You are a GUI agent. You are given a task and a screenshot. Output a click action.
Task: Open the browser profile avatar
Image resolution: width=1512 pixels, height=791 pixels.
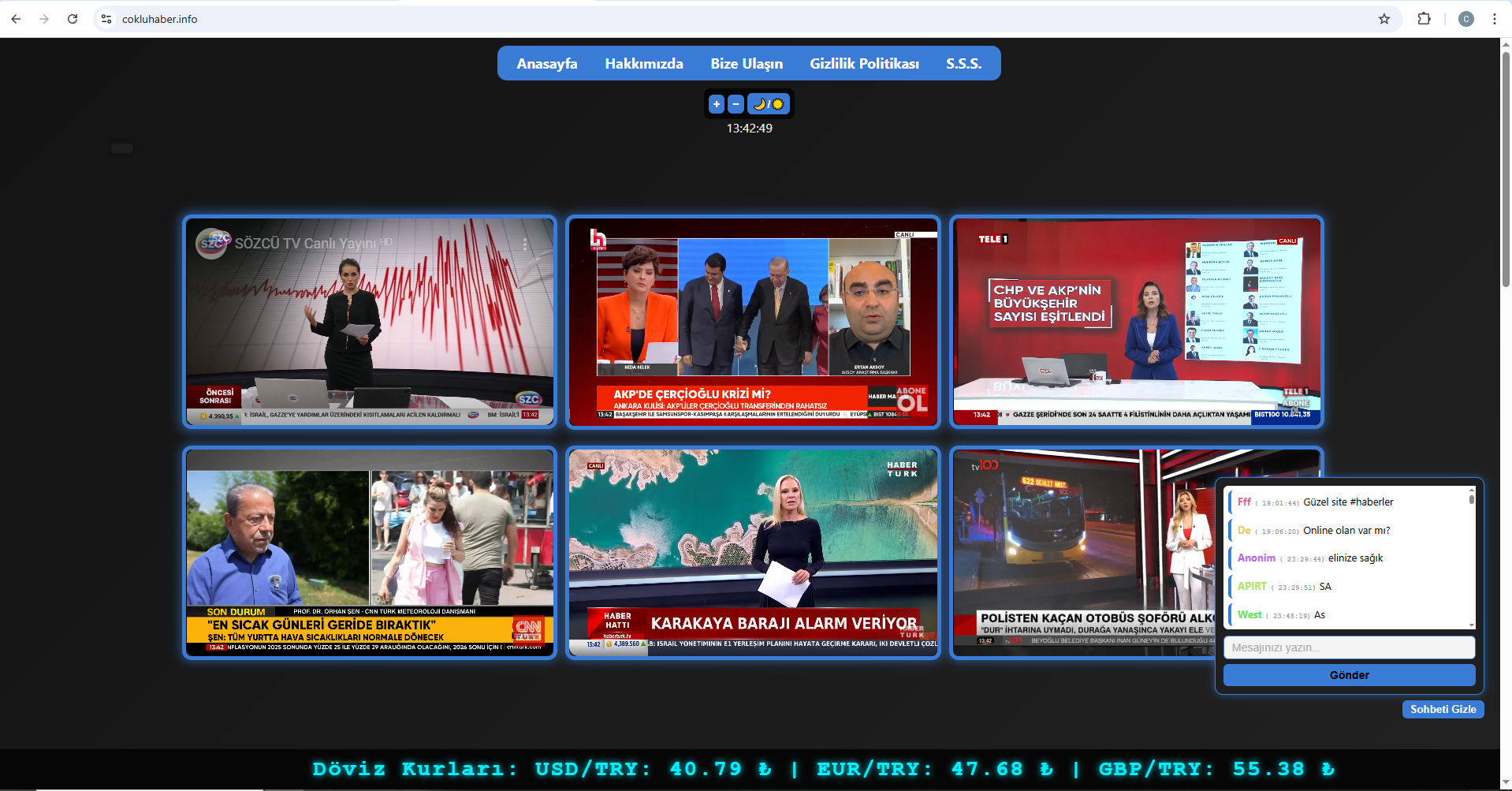[x=1466, y=19]
